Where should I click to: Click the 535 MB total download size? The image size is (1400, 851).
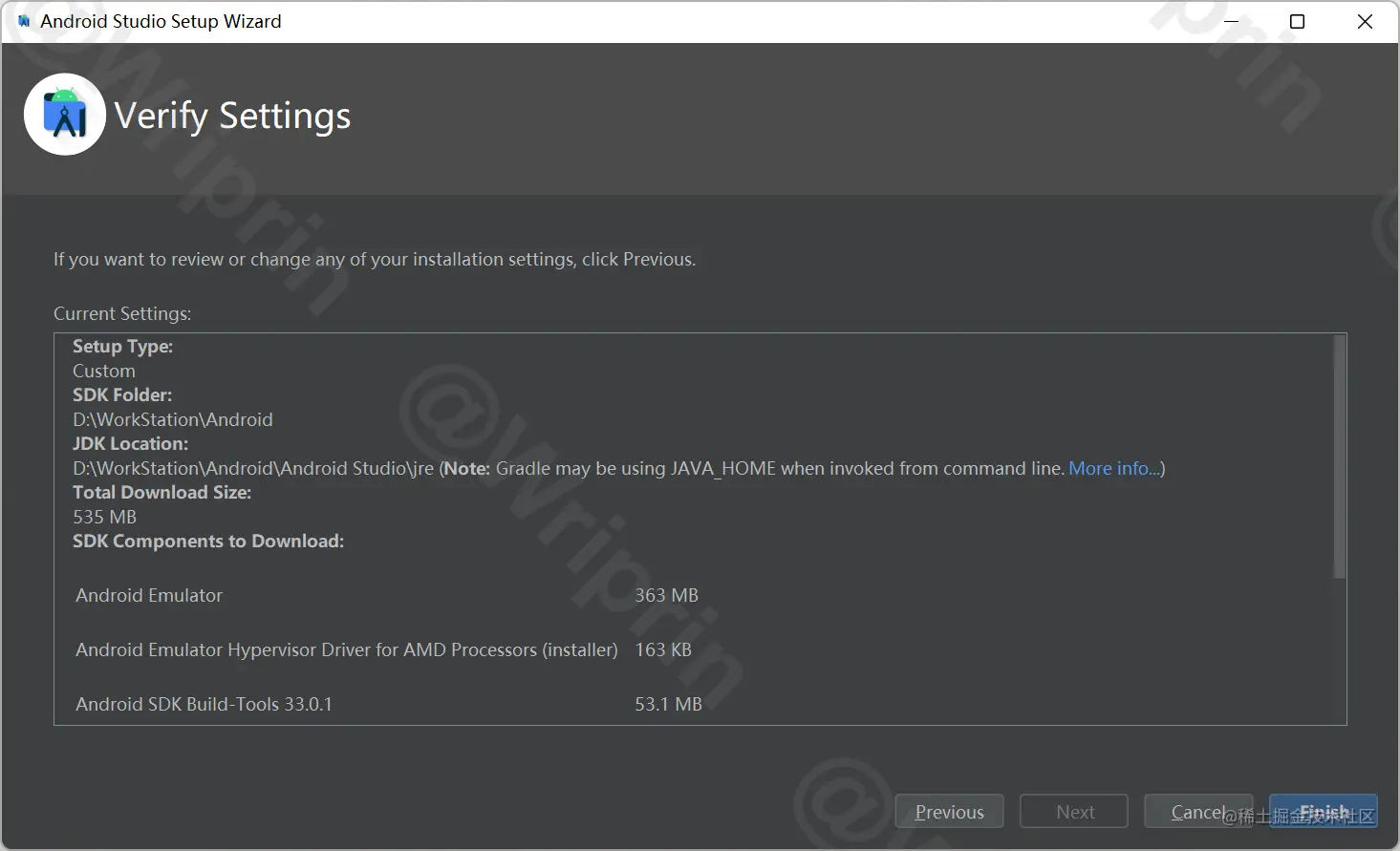pos(105,518)
